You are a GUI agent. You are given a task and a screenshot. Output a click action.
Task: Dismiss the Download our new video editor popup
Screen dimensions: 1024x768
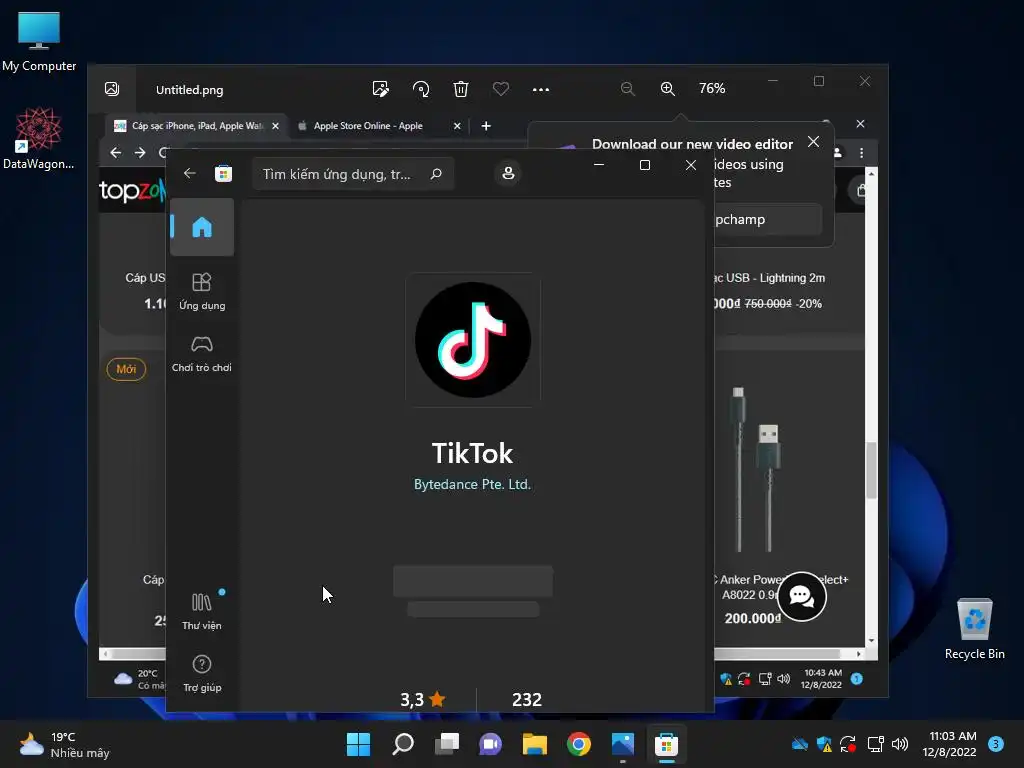813,142
